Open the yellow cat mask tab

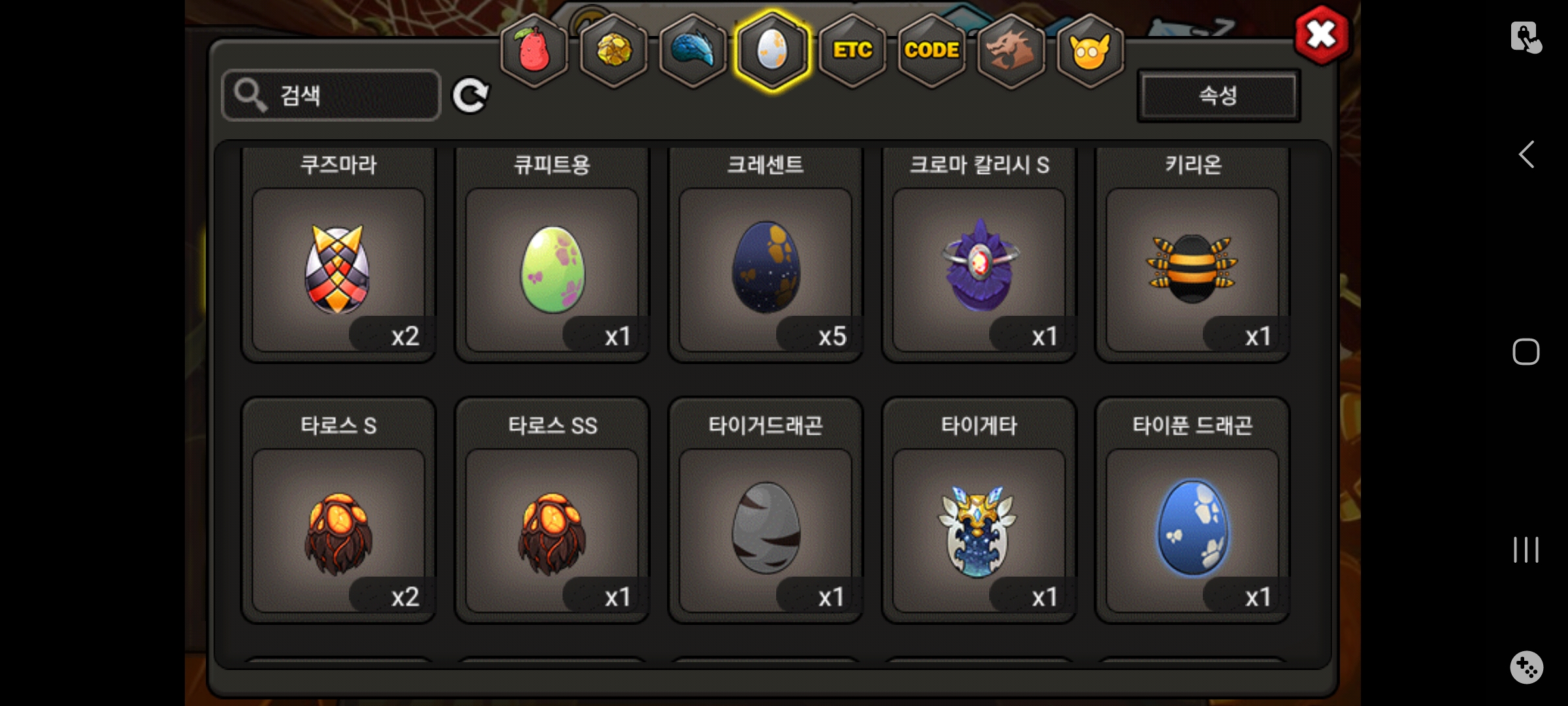[x=1090, y=51]
